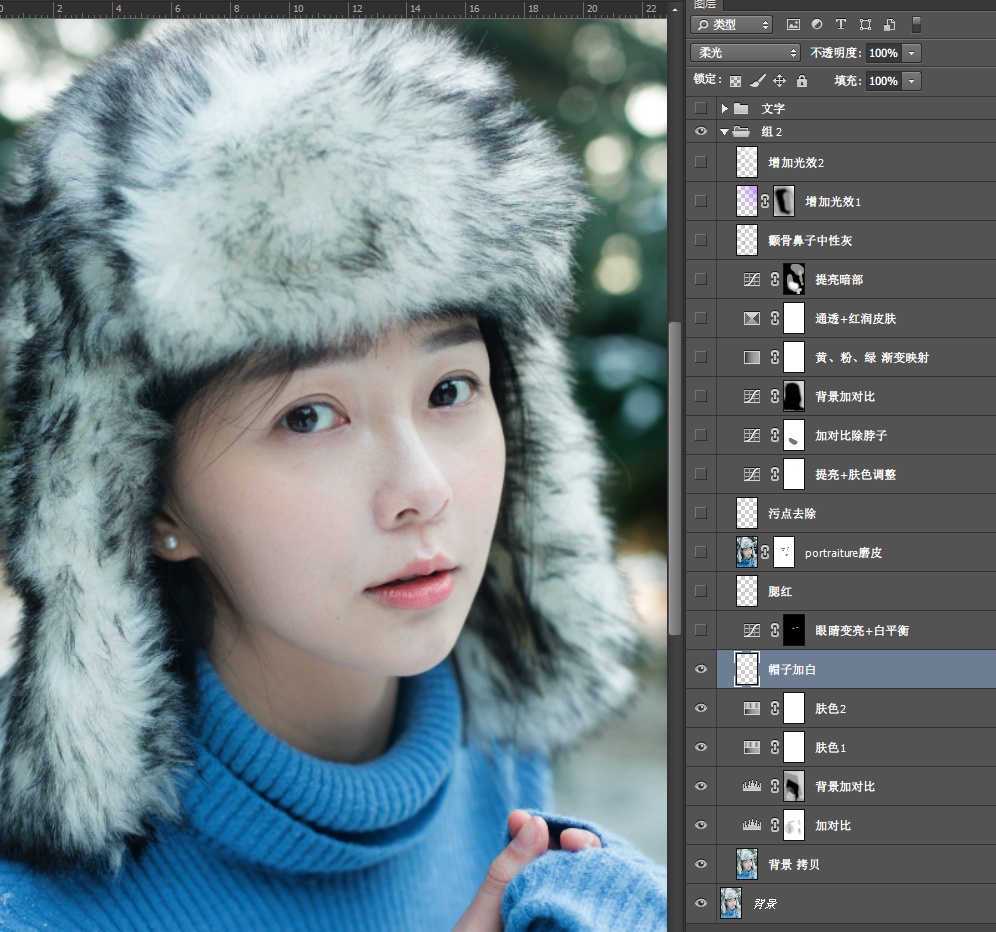996x932 pixels.
Task: Click lock position move icon
Action: 779,81
